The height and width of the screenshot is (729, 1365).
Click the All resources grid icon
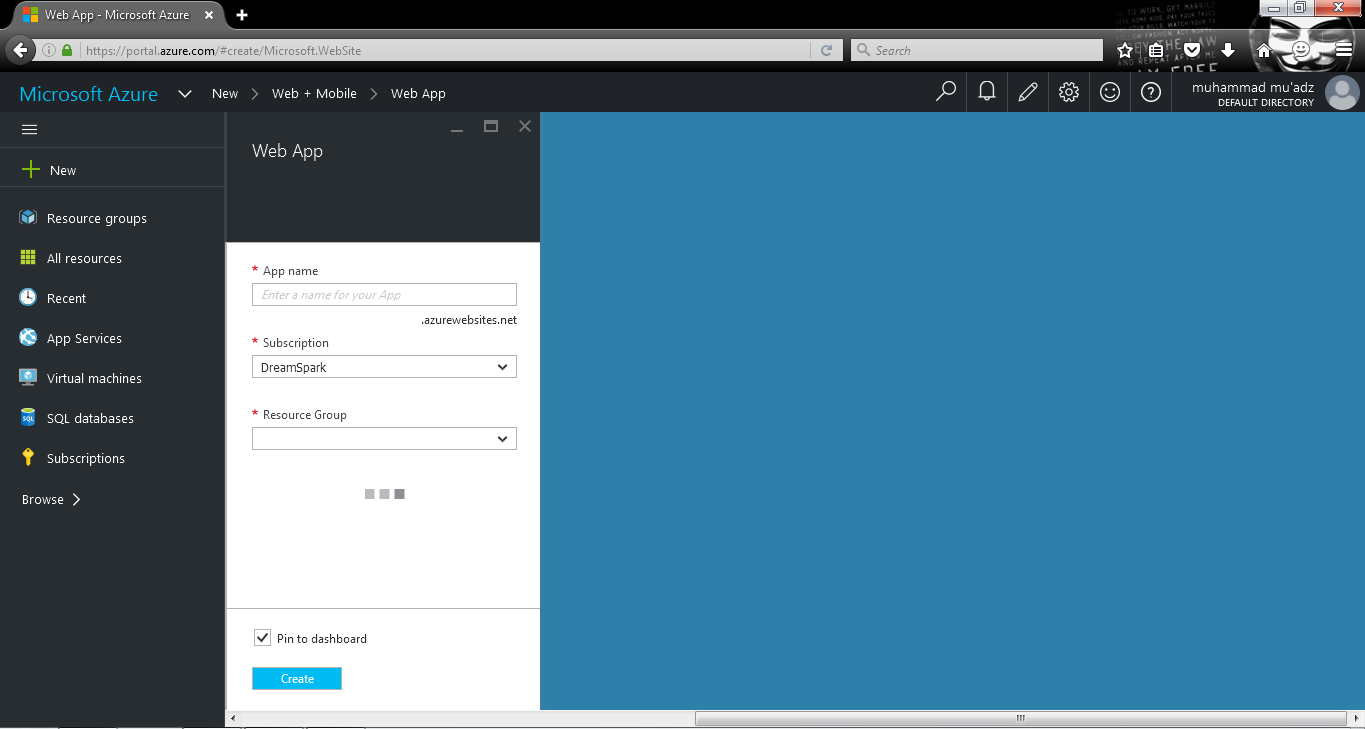point(28,257)
